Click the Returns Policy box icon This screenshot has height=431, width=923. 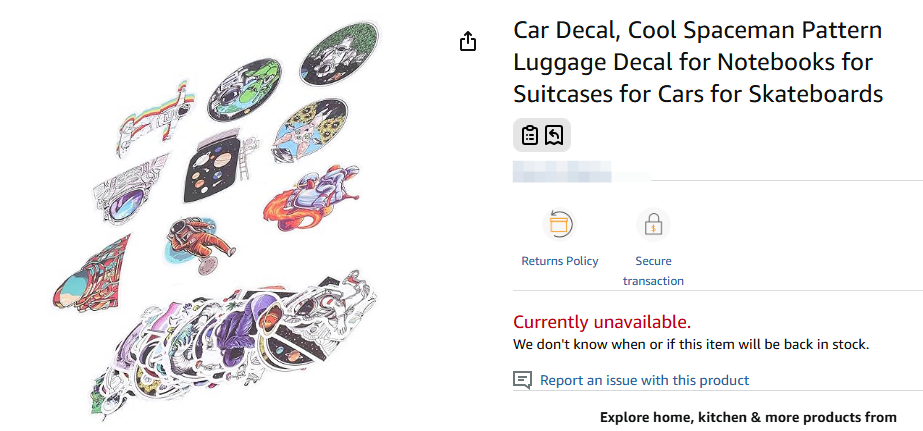pos(559,224)
